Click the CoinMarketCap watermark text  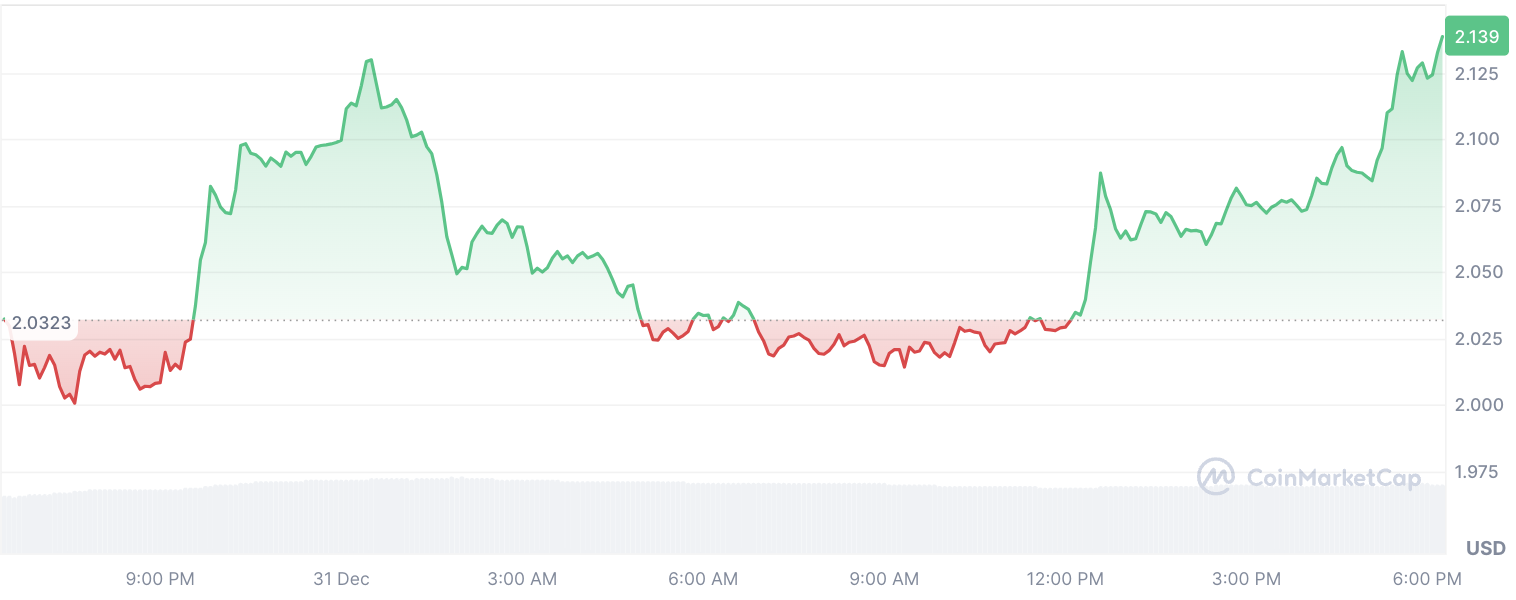[1333, 478]
